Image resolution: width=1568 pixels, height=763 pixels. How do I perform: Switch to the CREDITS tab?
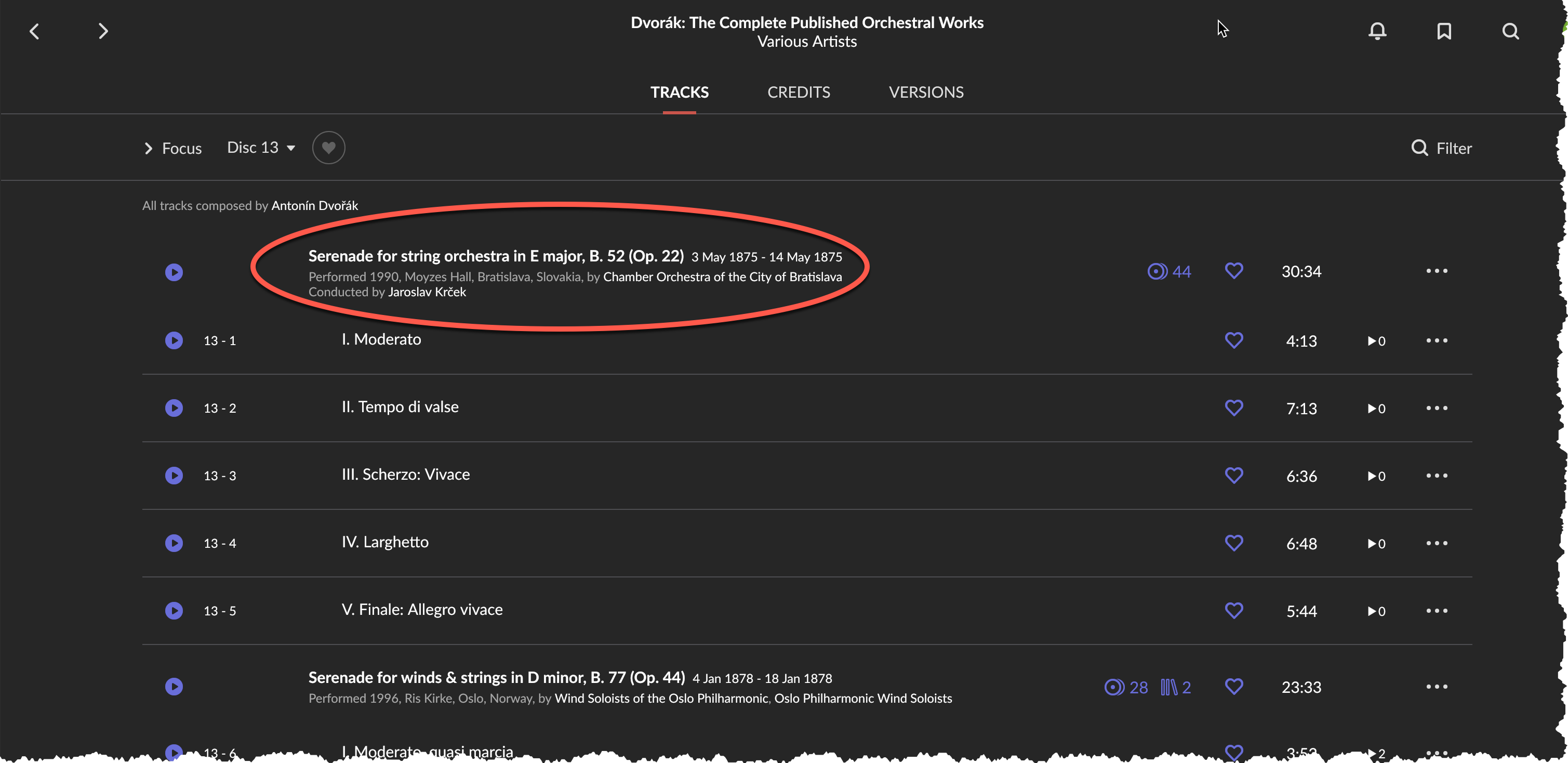click(799, 92)
